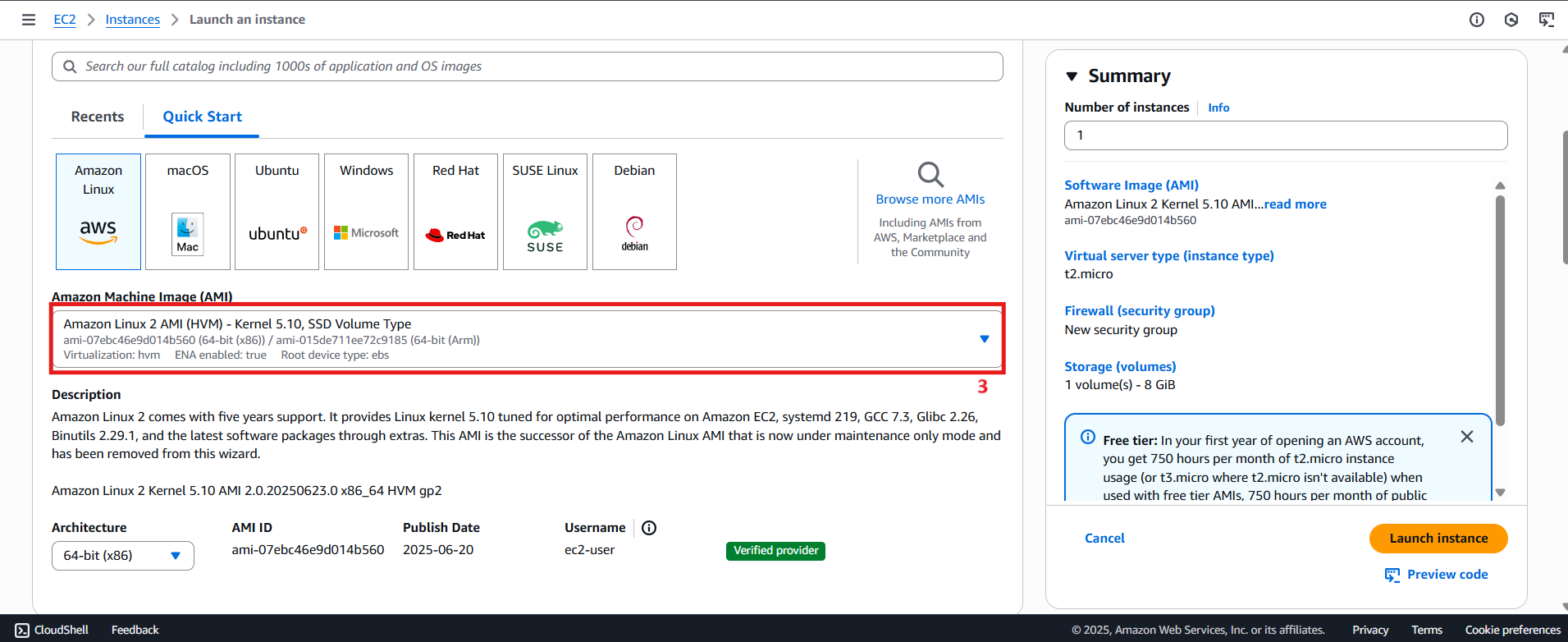Screen dimensions: 1568x642
Task: Focus the AMI catalog search field
Action: pyautogui.click(x=527, y=66)
